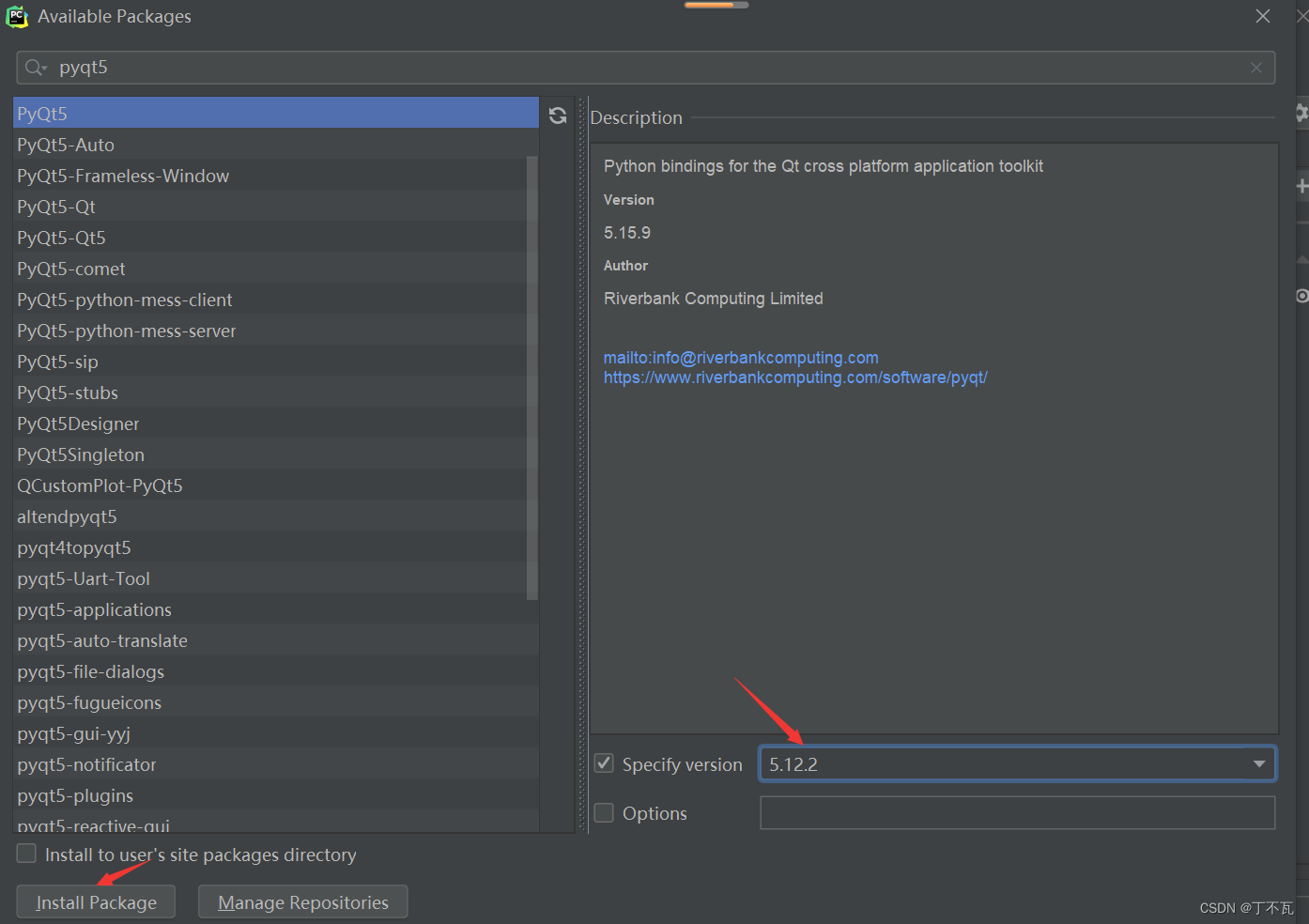Click the package list scrollbar

[532, 377]
